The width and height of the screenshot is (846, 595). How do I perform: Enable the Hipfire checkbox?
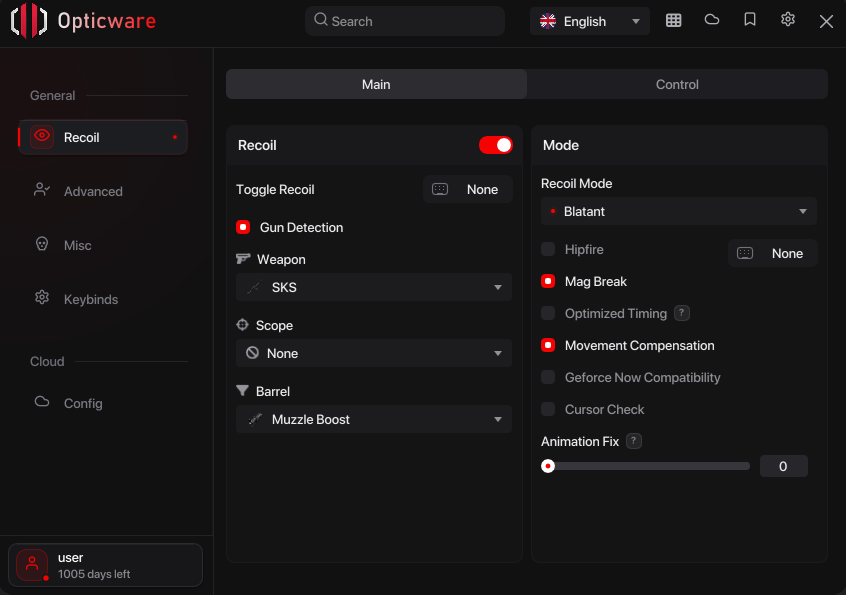548,249
